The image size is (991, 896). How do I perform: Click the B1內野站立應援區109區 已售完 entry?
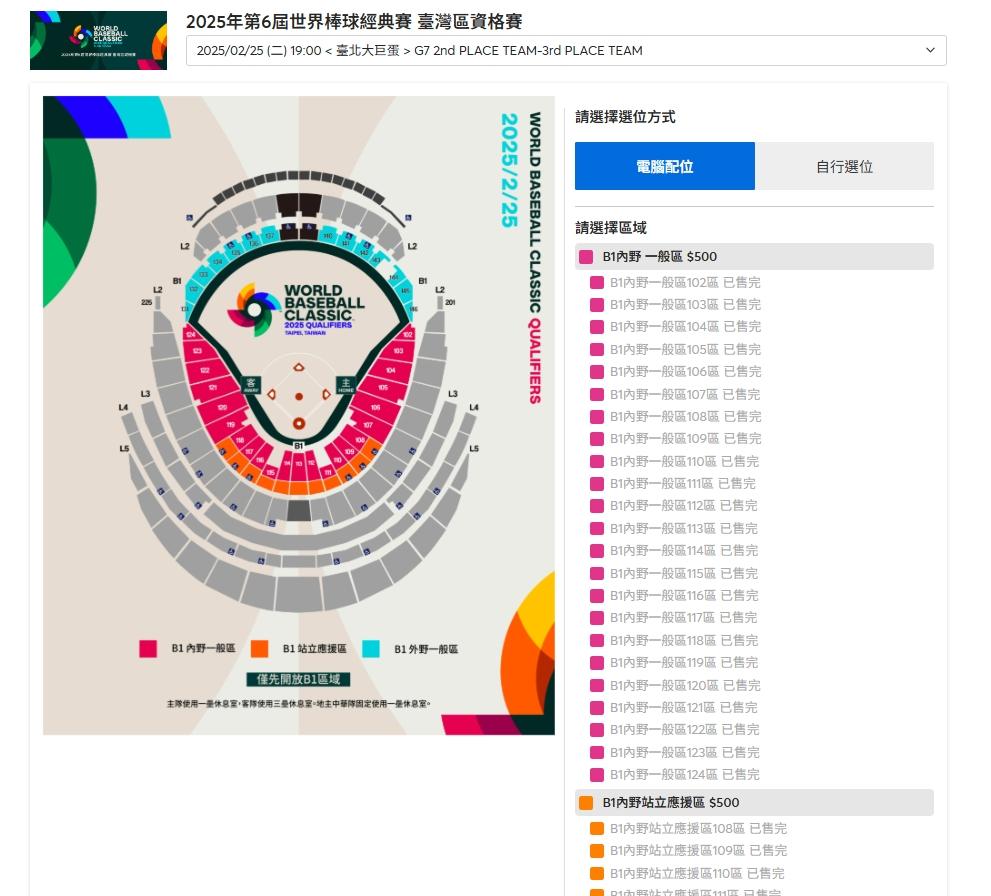[x=698, y=851]
